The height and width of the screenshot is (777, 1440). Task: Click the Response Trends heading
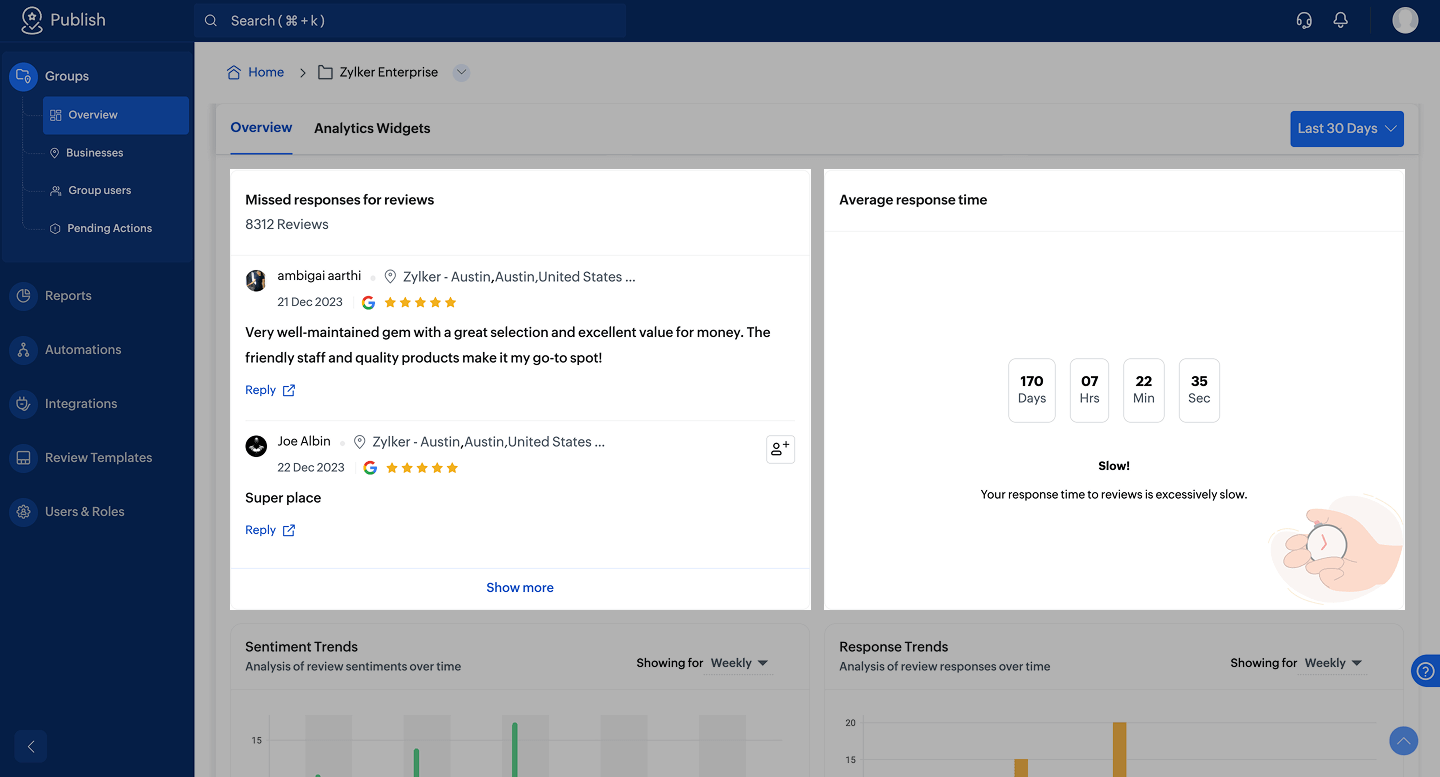click(x=894, y=647)
